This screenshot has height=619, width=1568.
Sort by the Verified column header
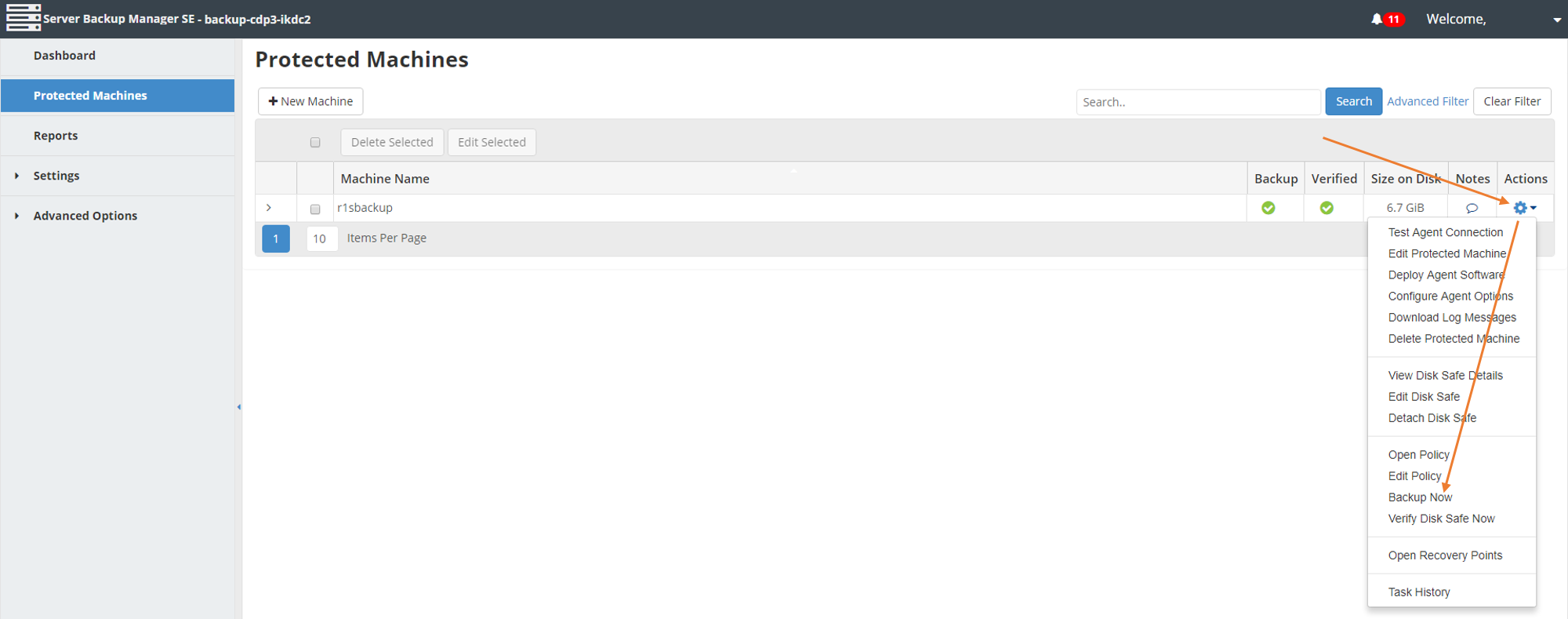[1334, 179]
